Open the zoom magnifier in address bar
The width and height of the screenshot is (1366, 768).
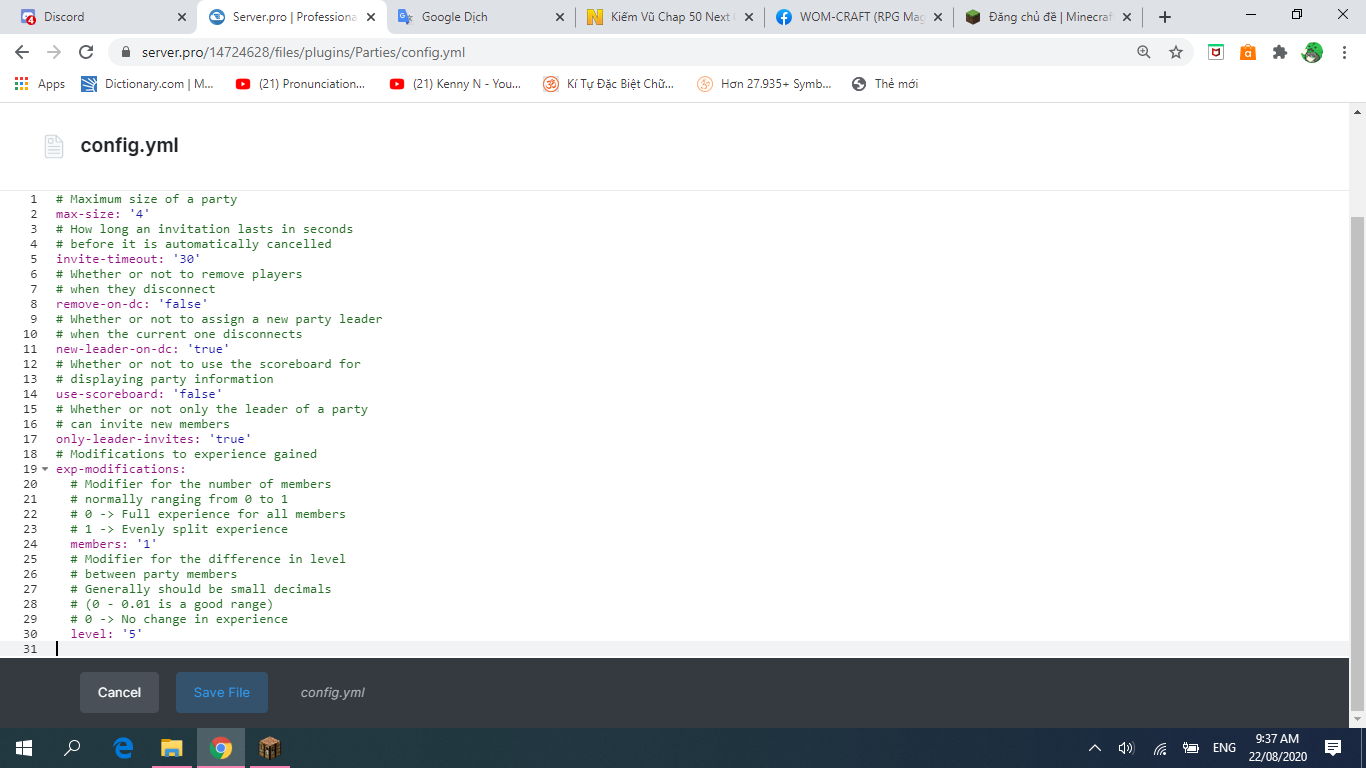click(1144, 52)
